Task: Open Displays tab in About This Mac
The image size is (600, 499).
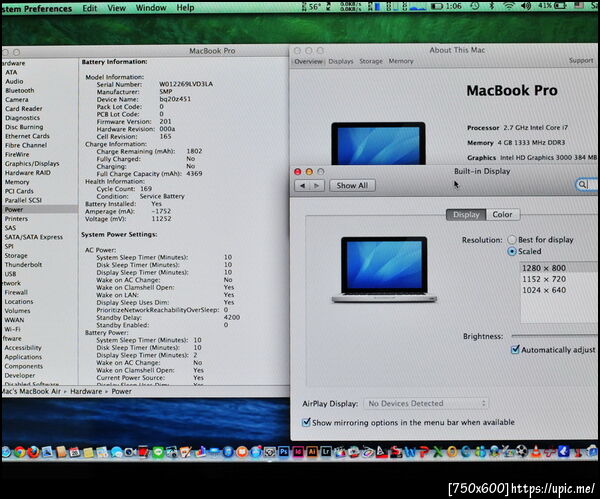Action: point(341,61)
